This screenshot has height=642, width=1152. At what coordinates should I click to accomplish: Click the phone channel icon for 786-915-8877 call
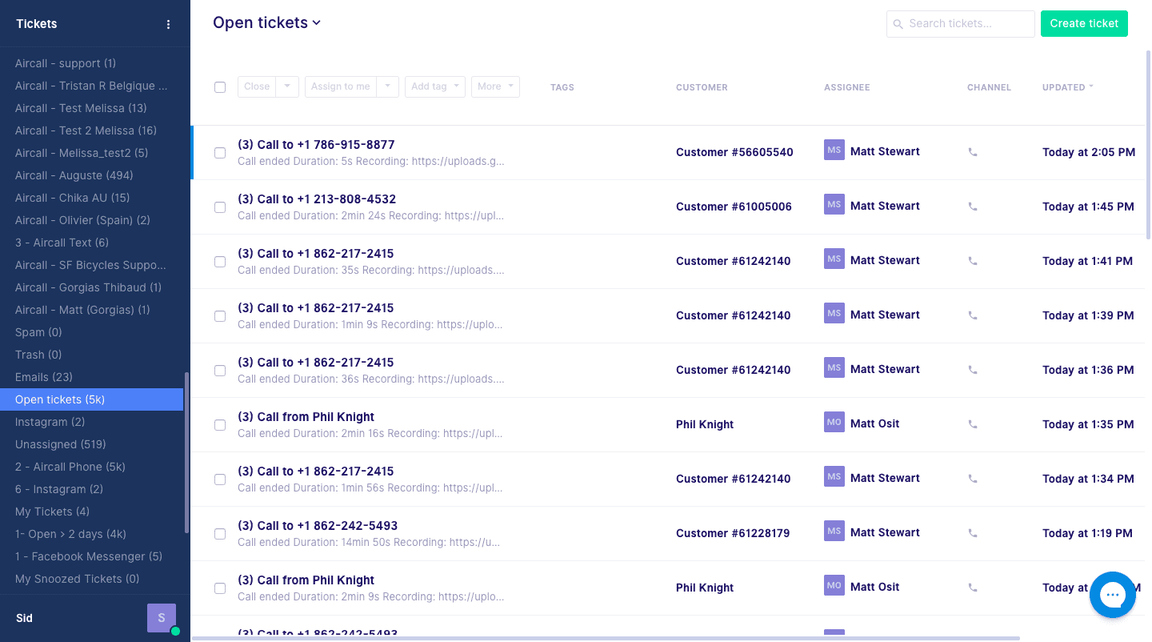(973, 152)
